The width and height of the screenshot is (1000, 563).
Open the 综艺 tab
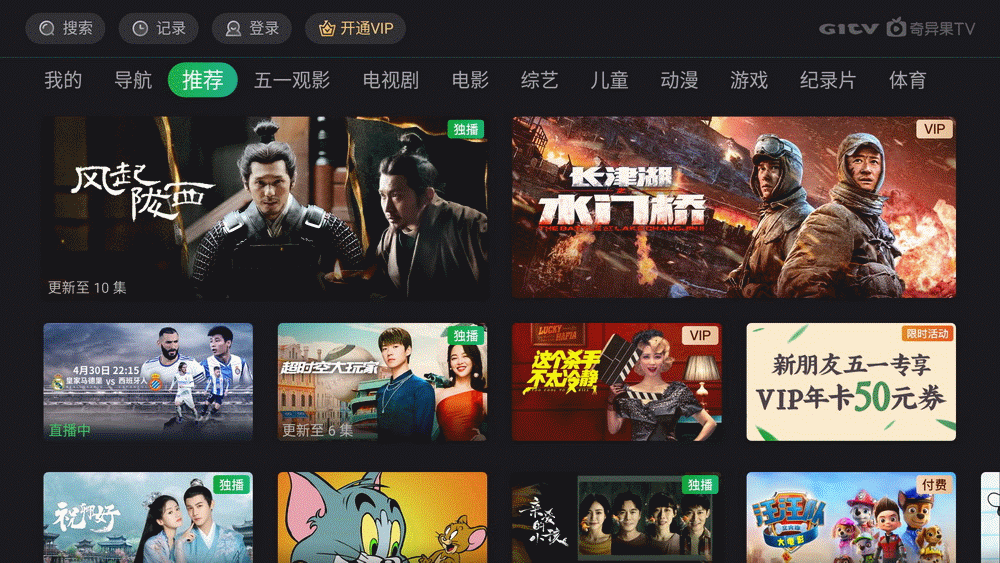540,80
